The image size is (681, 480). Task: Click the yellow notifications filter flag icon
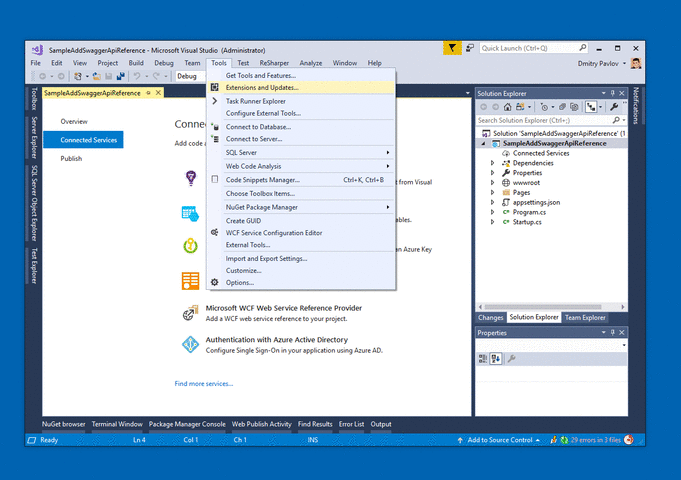[452, 48]
